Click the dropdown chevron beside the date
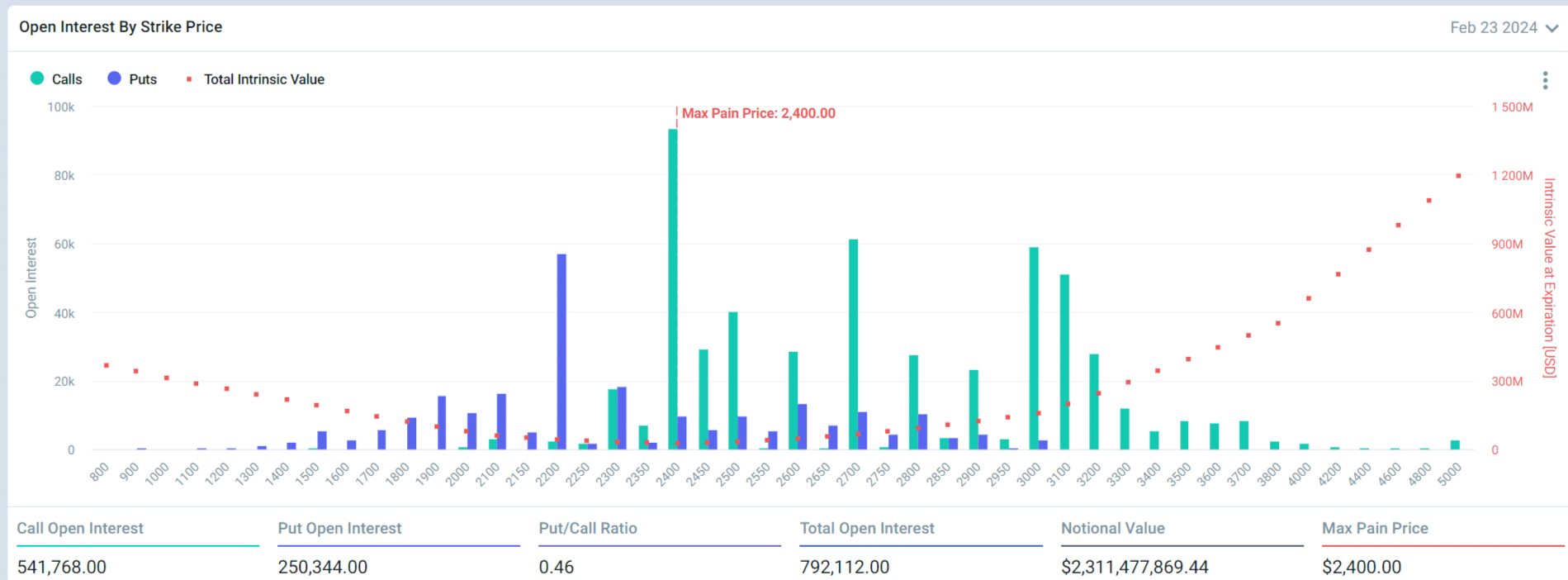Screen dimensions: 1568x580 tap(1552, 28)
